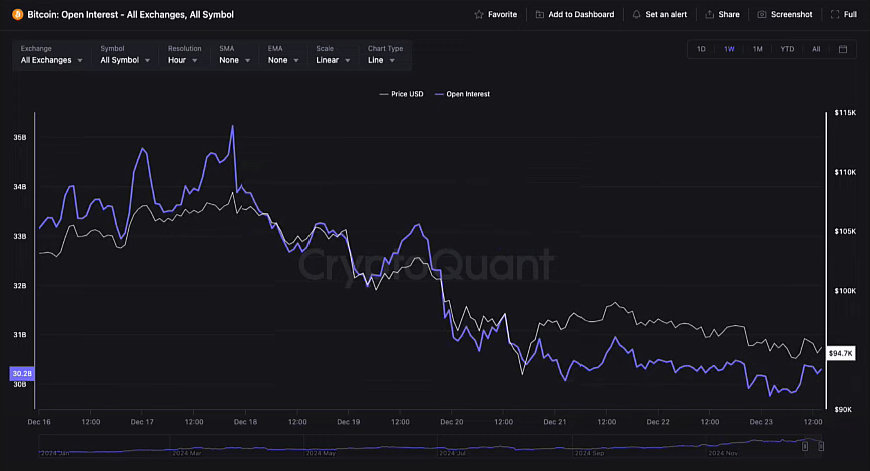Click the Favorite star icon
The height and width of the screenshot is (471, 870).
(479, 14)
